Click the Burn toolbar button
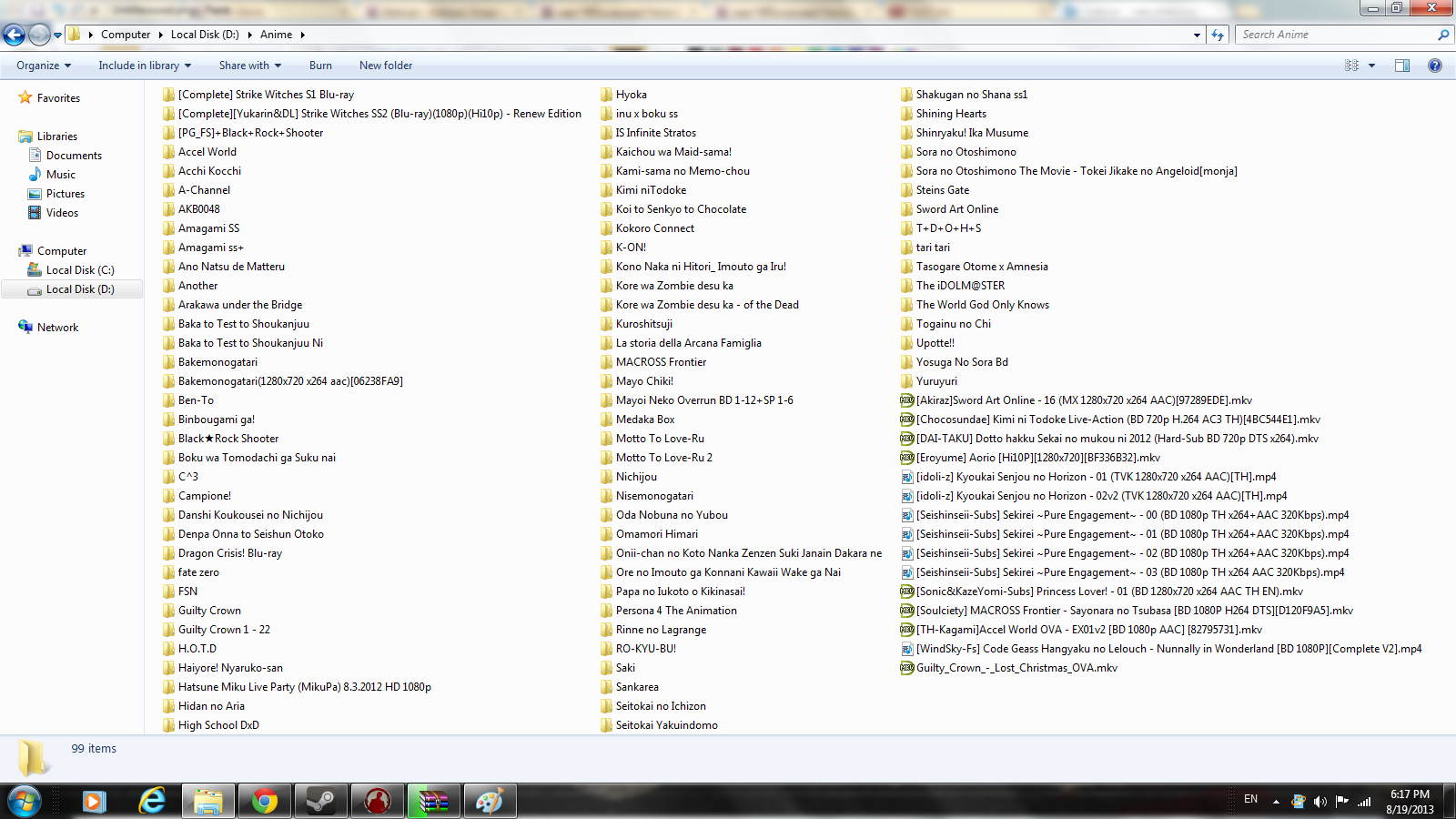Image resolution: width=1456 pixels, height=819 pixels. (320, 66)
